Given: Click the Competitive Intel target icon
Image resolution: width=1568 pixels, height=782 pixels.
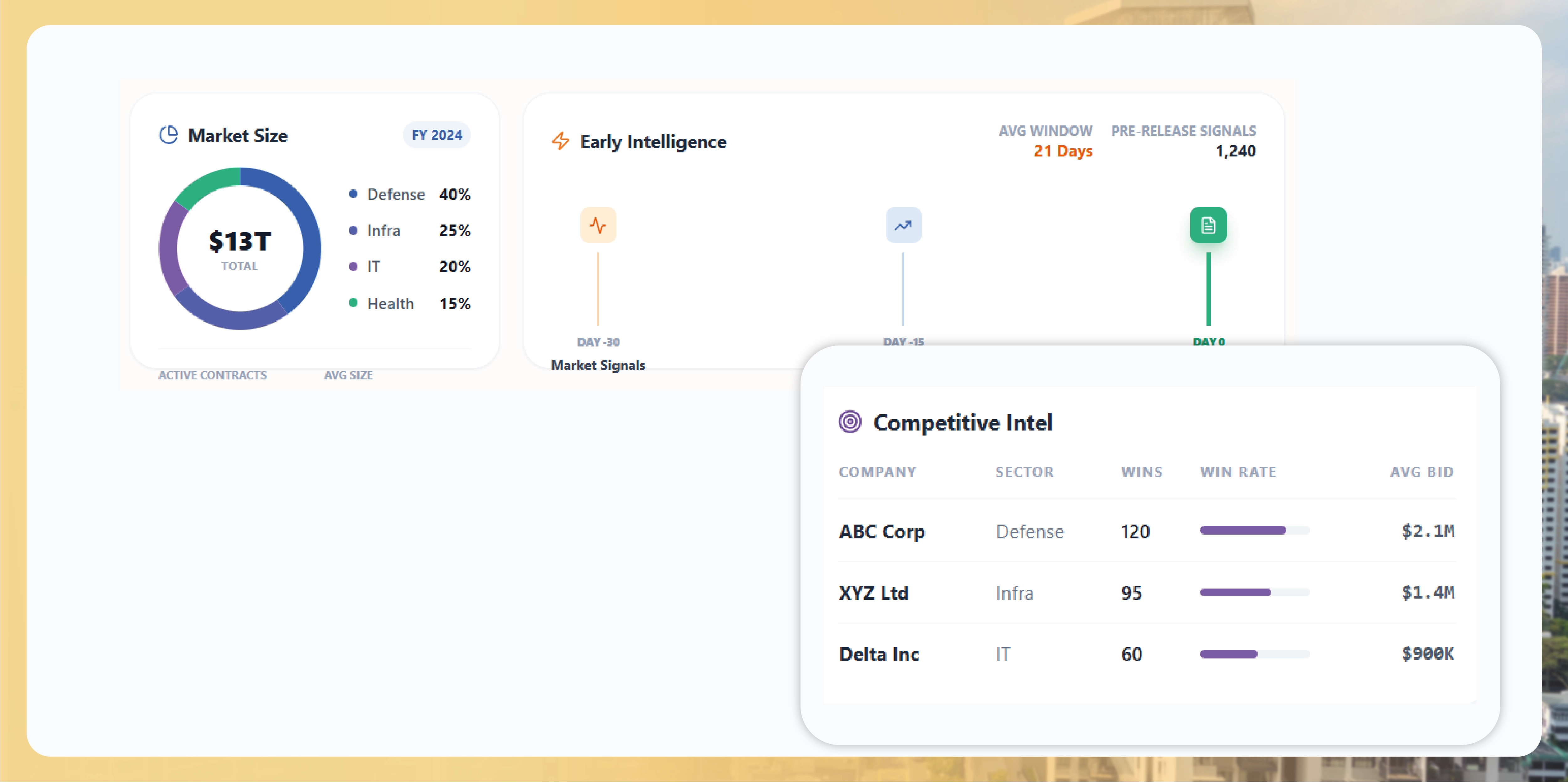Looking at the screenshot, I should tap(850, 422).
